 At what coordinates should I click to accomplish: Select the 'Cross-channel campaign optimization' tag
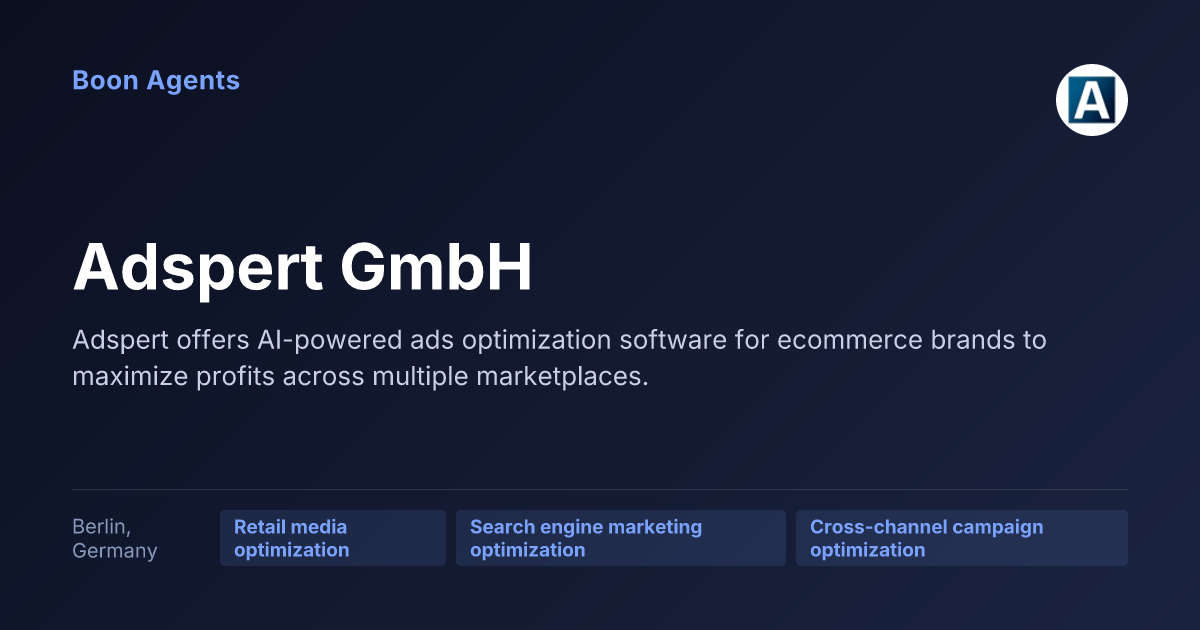point(962,538)
